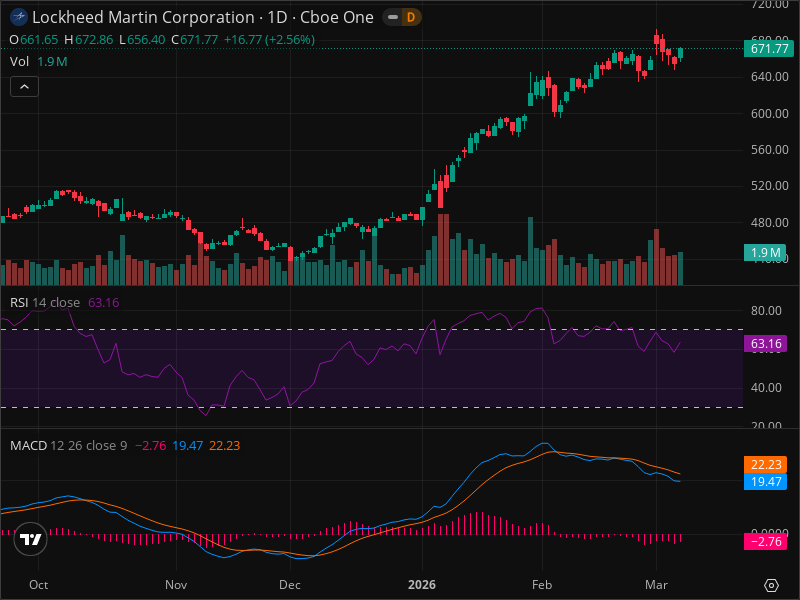Click the 80.00 RSI scale label
Viewport: 800px width, 600px height.
point(766,311)
